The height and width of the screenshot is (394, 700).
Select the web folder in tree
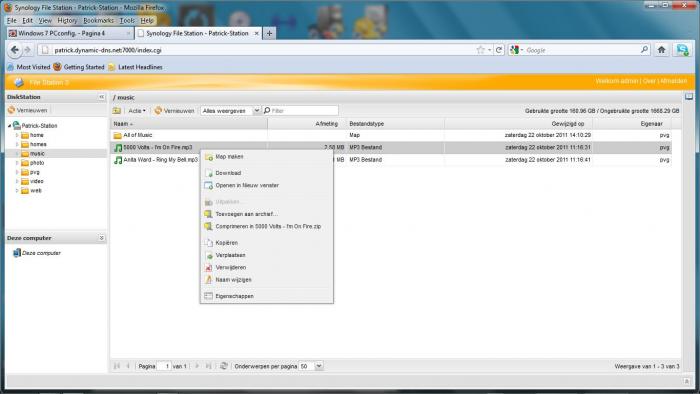click(x=36, y=191)
